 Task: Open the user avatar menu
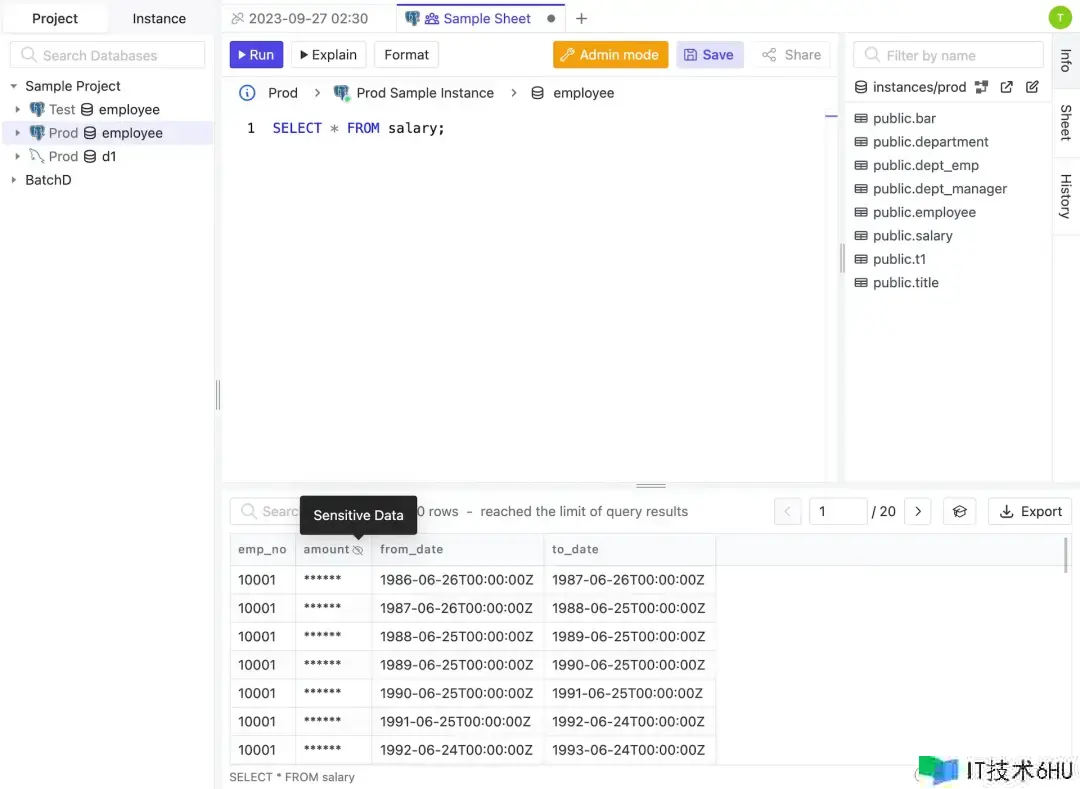[x=1059, y=17]
